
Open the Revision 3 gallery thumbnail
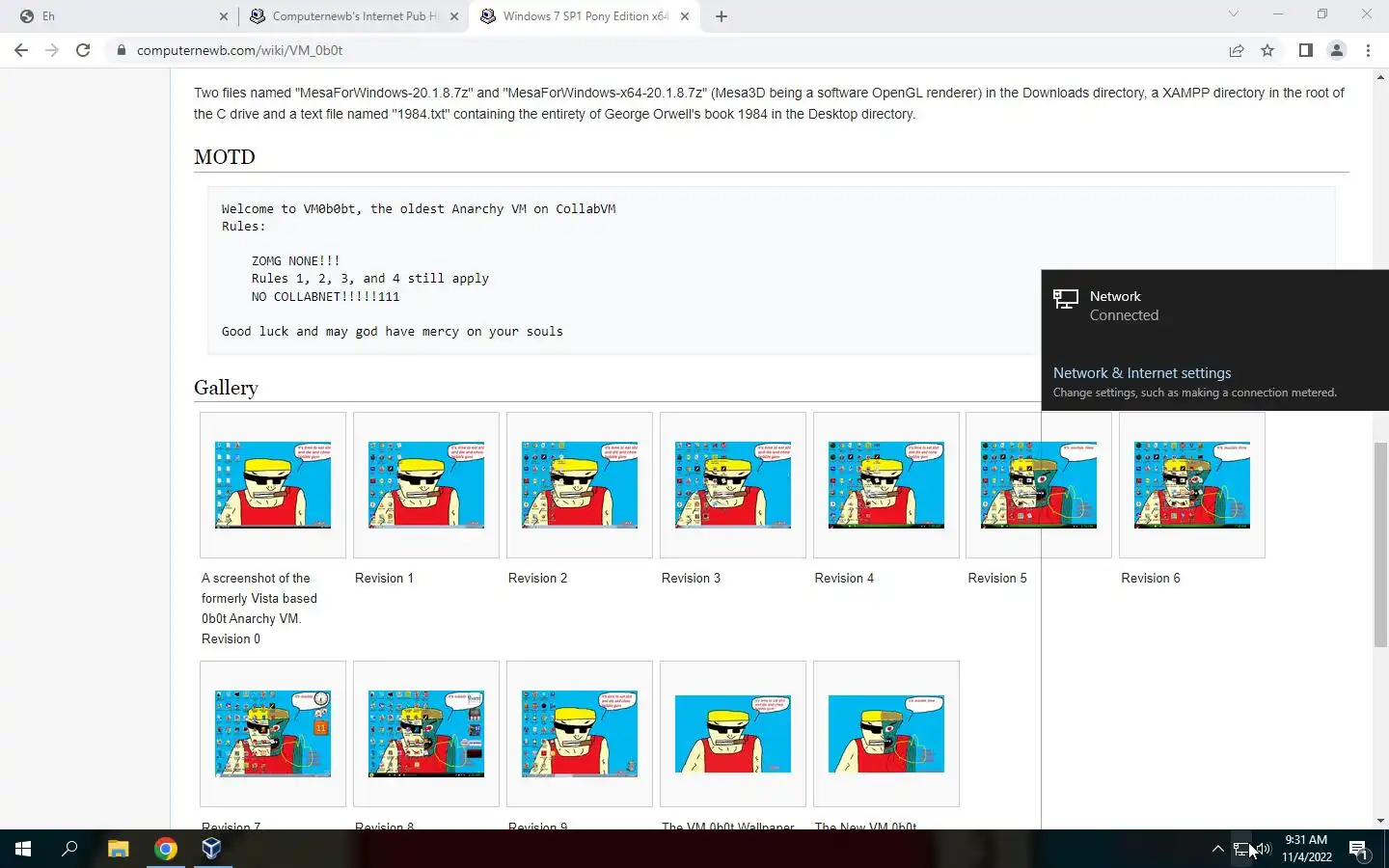tap(733, 485)
